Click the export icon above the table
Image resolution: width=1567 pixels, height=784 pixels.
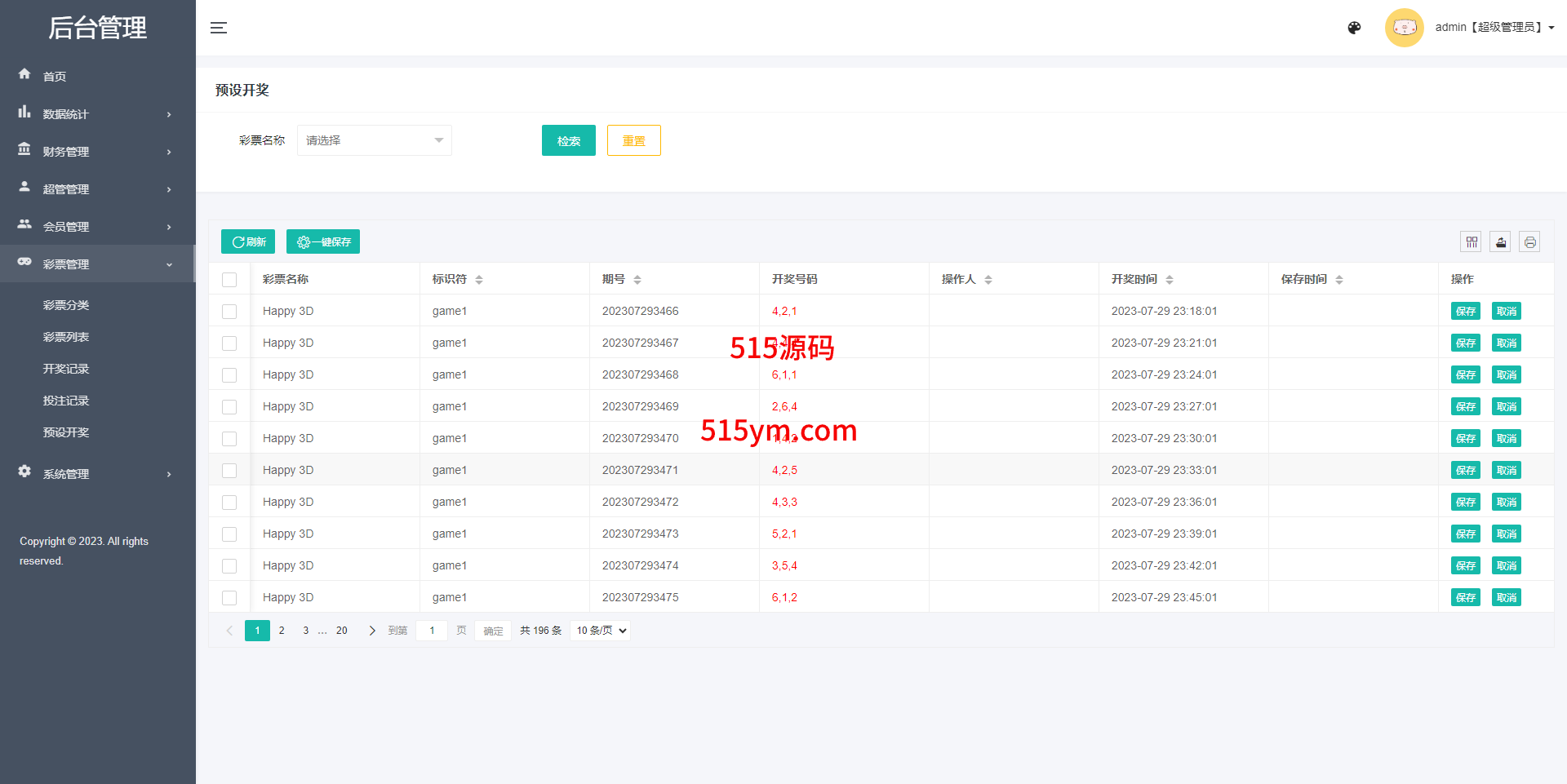(1500, 242)
